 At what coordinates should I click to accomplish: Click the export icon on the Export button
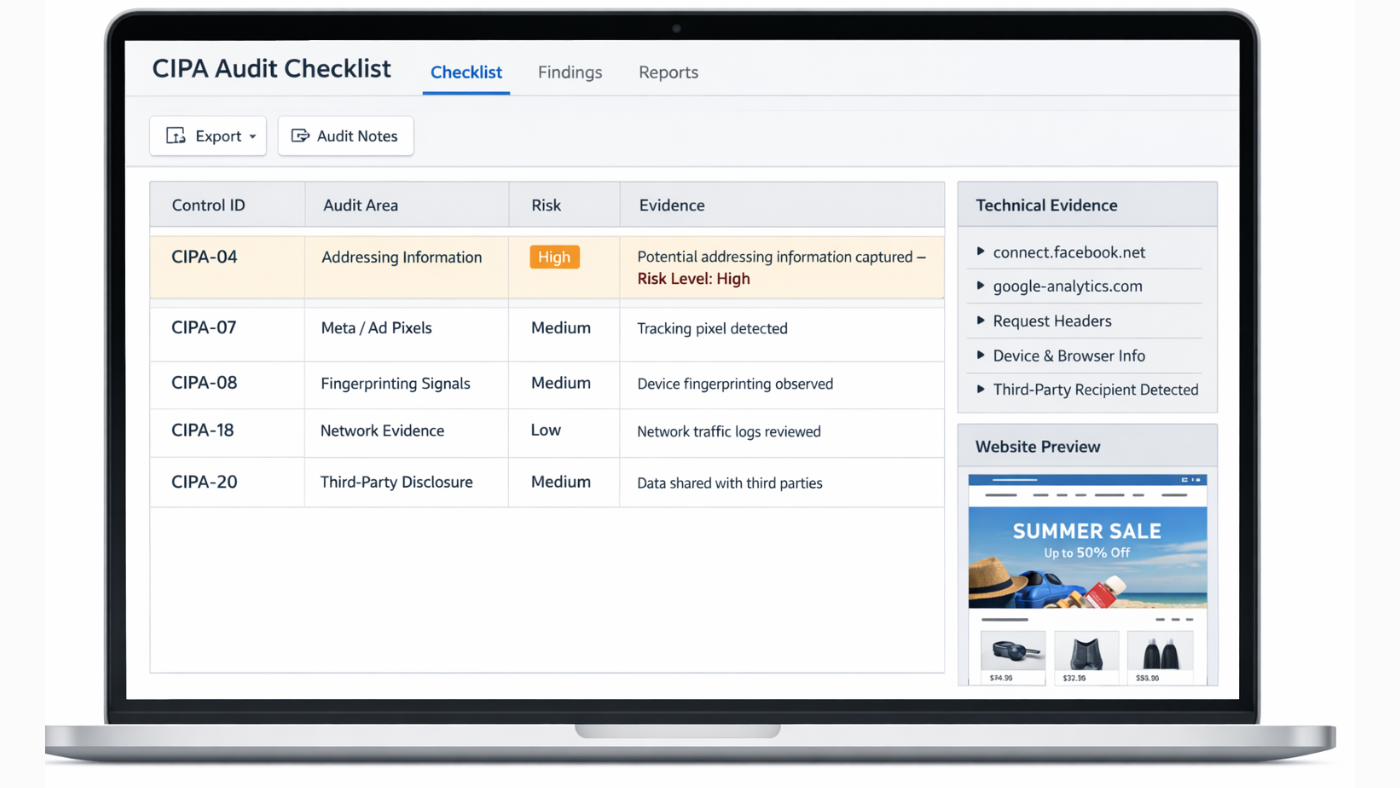click(176, 136)
